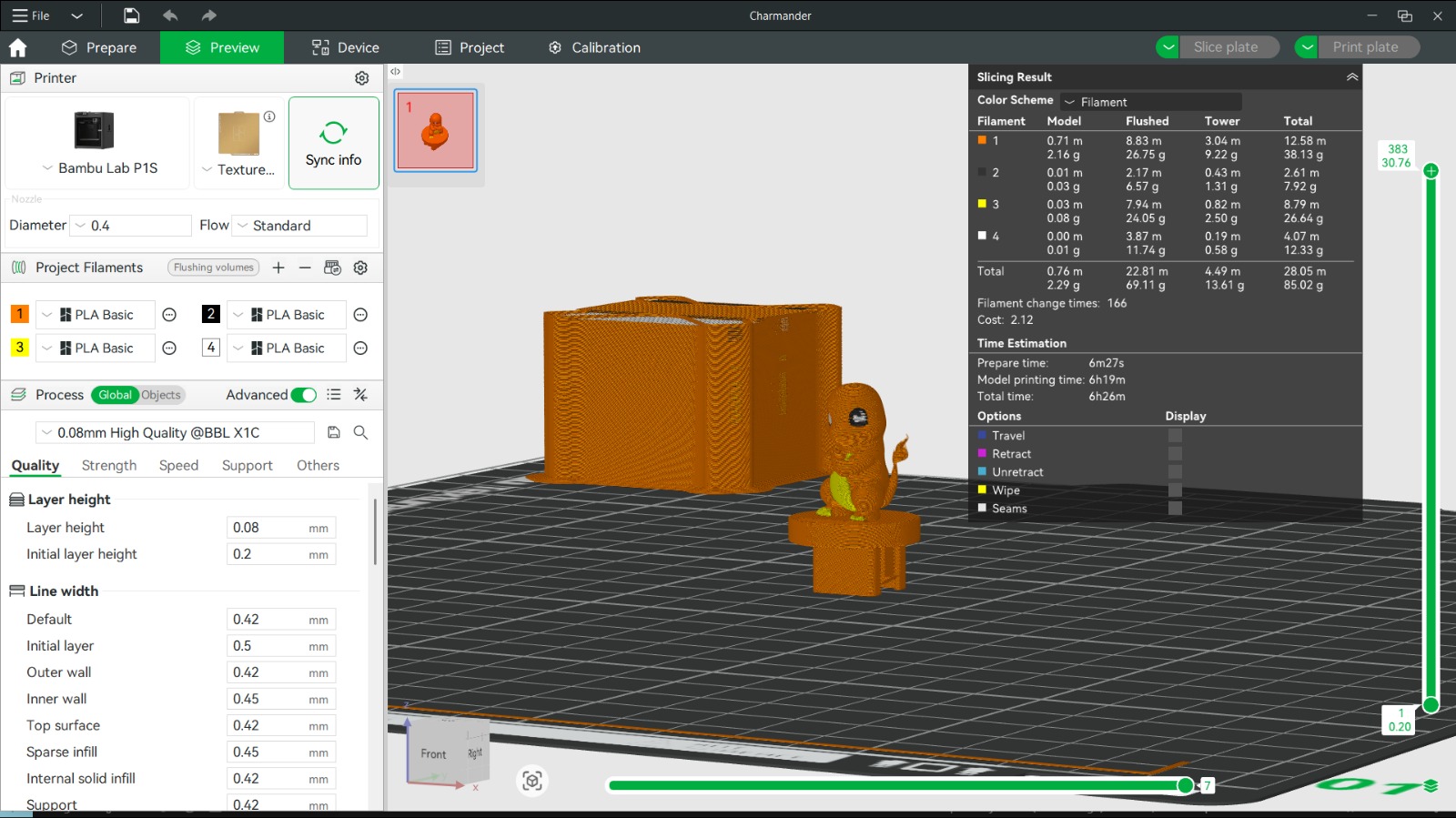1456x818 pixels.
Task: Remove a filament with minus icon
Action: click(305, 268)
